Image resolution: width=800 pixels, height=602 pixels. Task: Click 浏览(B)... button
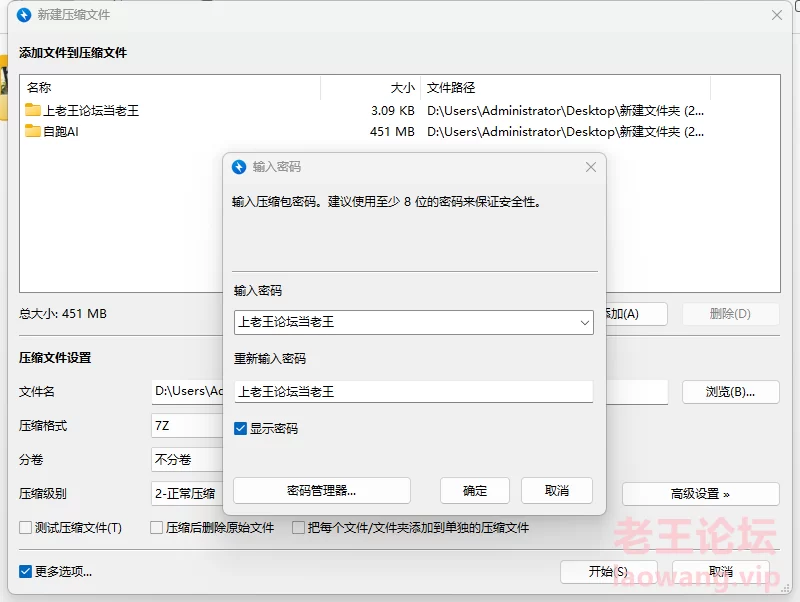click(731, 392)
